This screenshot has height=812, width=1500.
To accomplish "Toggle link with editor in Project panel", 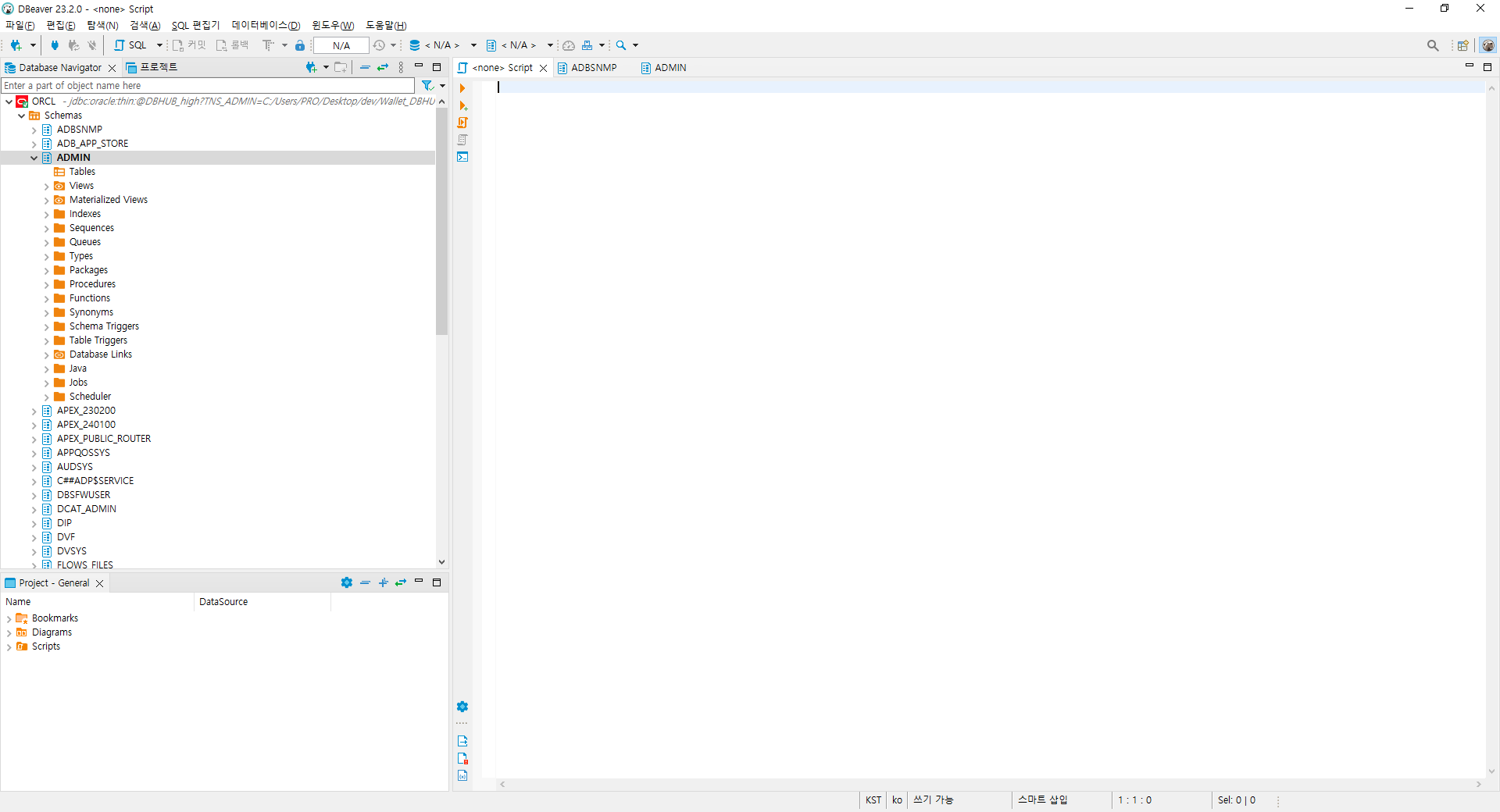I will pos(401,582).
